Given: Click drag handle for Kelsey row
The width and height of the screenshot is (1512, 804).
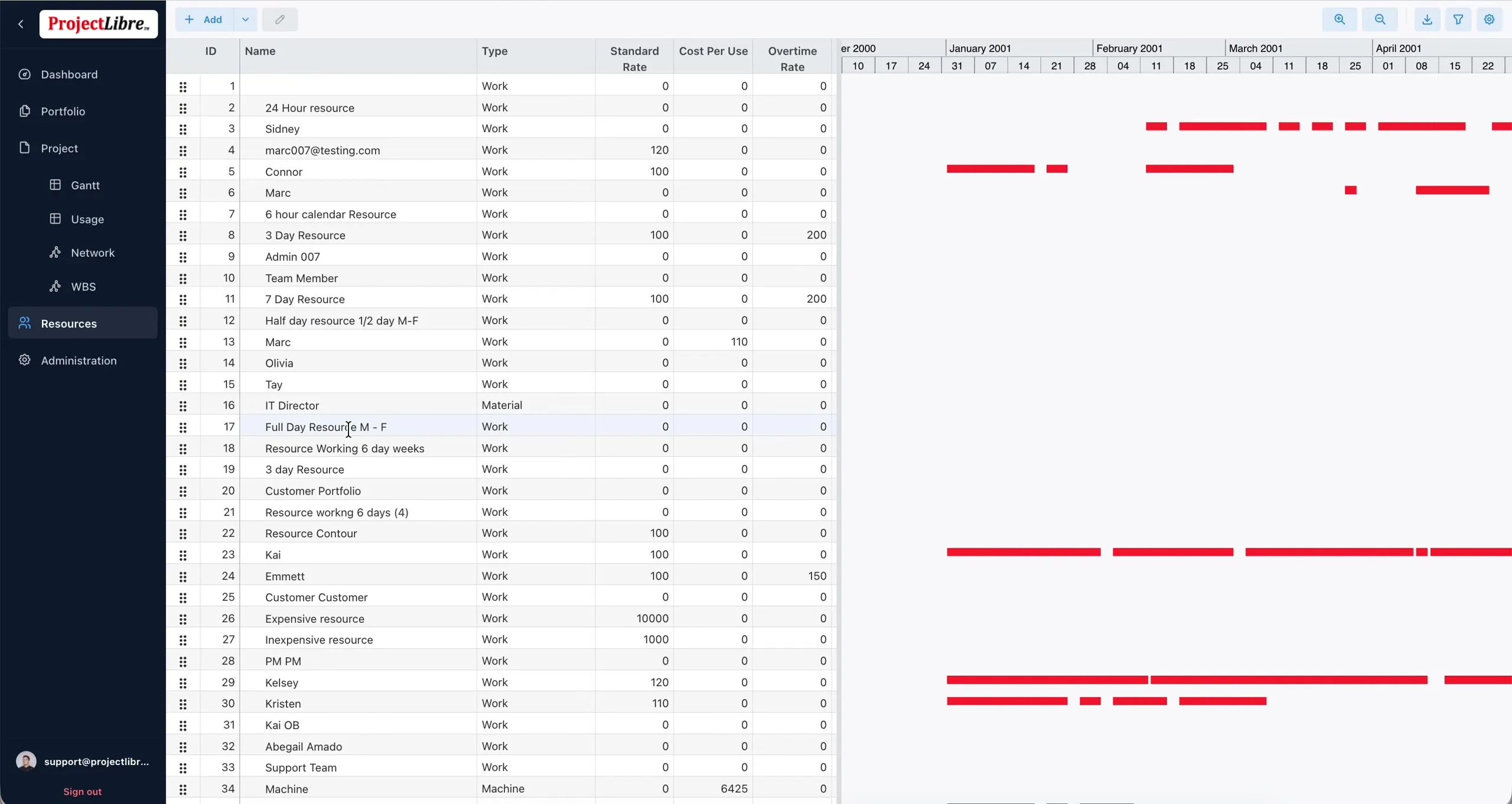Looking at the screenshot, I should coord(183,682).
